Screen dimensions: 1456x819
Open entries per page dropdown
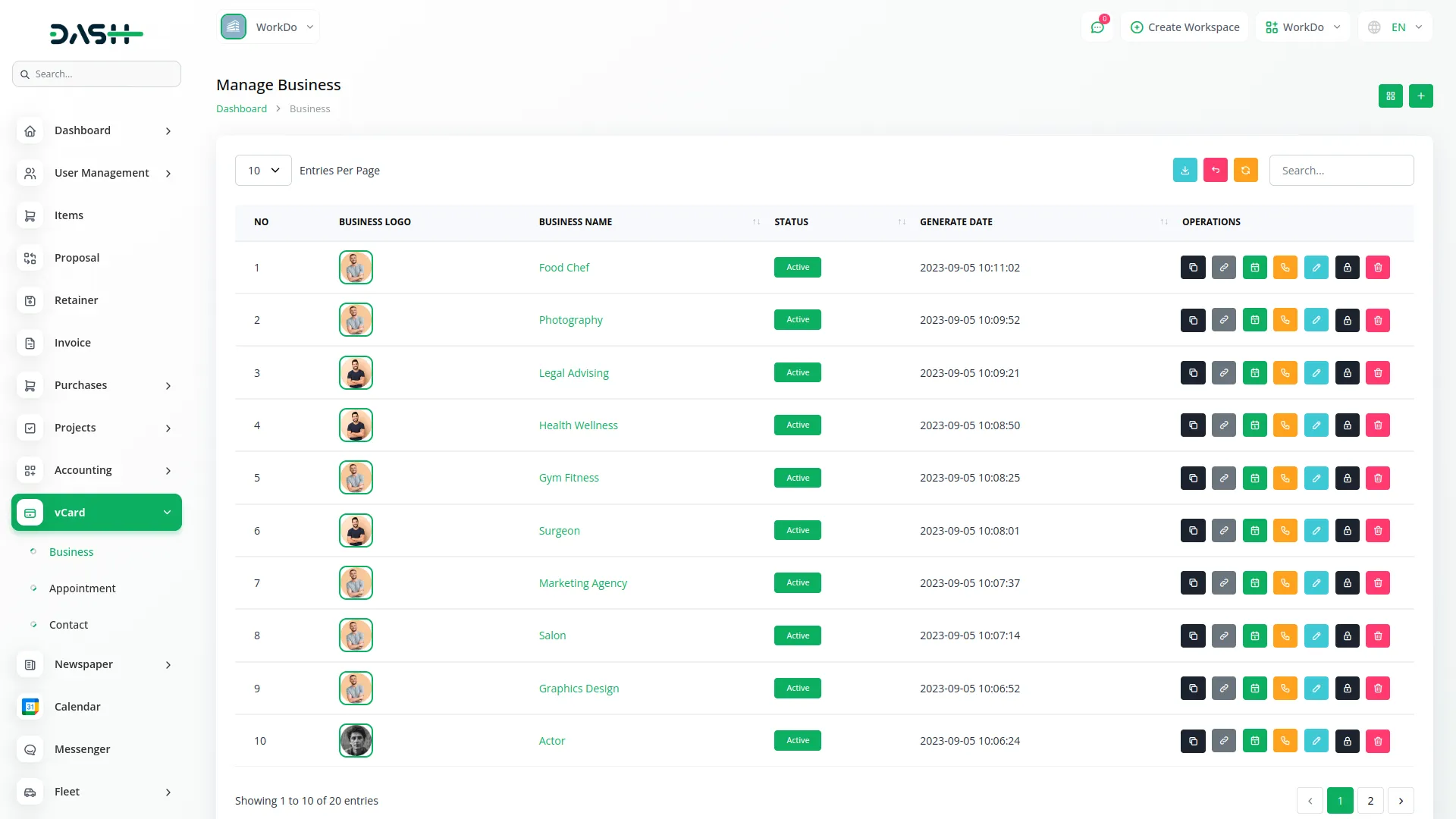[263, 171]
